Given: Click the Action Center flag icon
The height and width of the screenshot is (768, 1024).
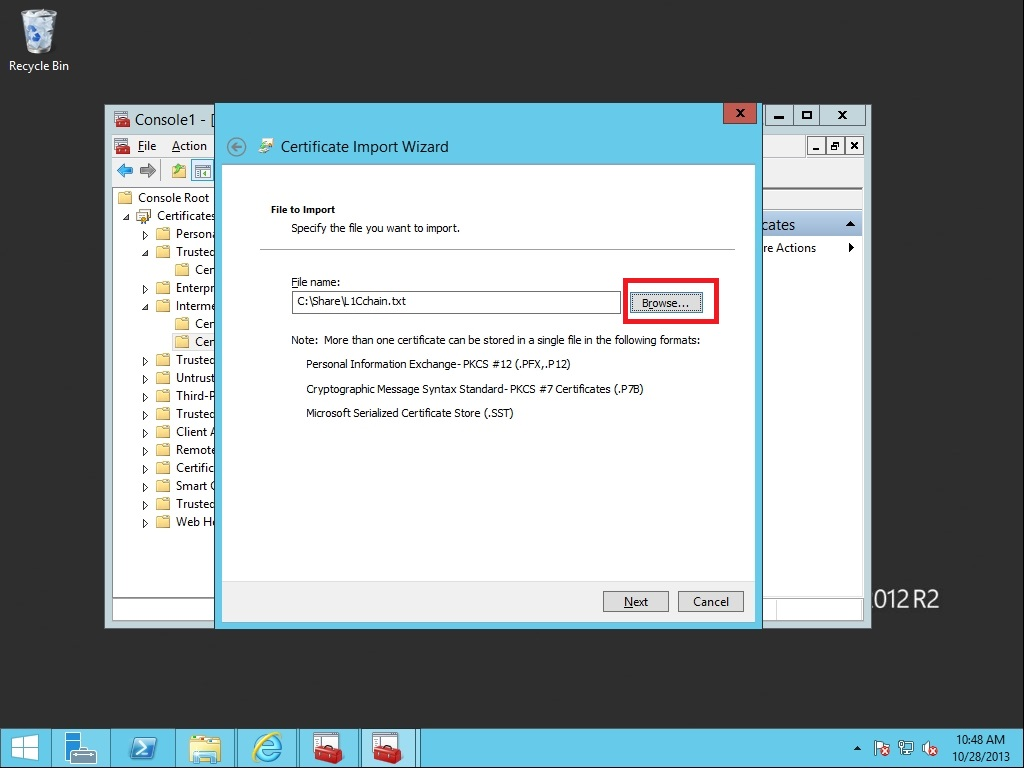Looking at the screenshot, I should 882,748.
